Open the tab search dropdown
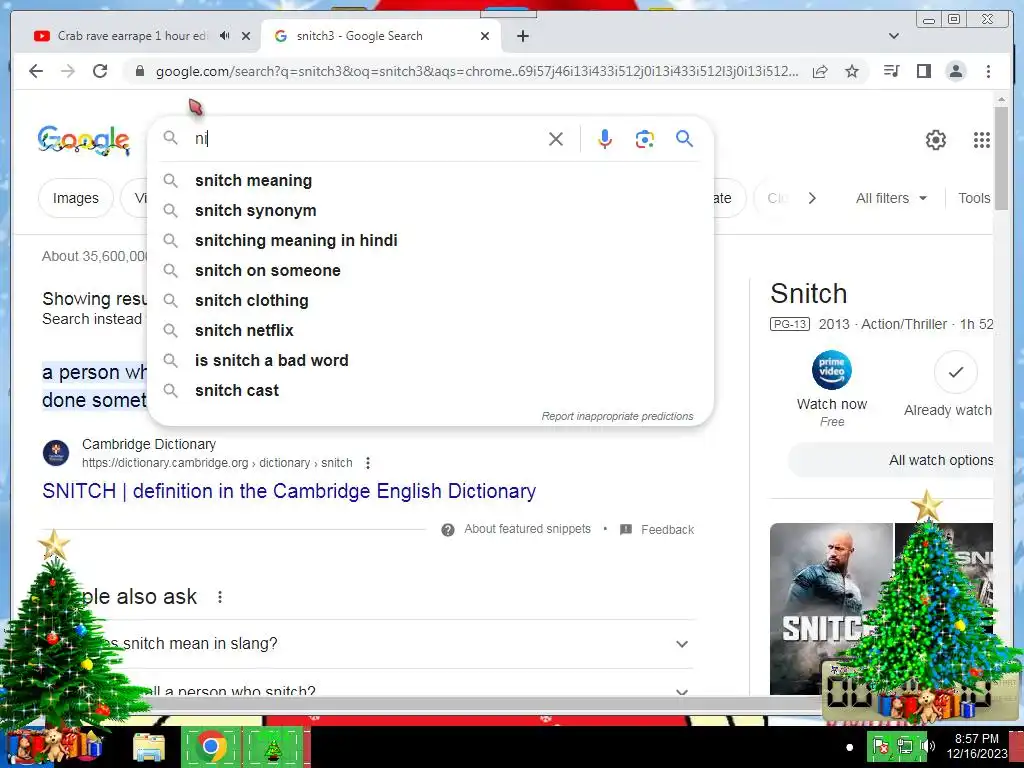The image size is (1024, 768). pyautogui.click(x=894, y=36)
